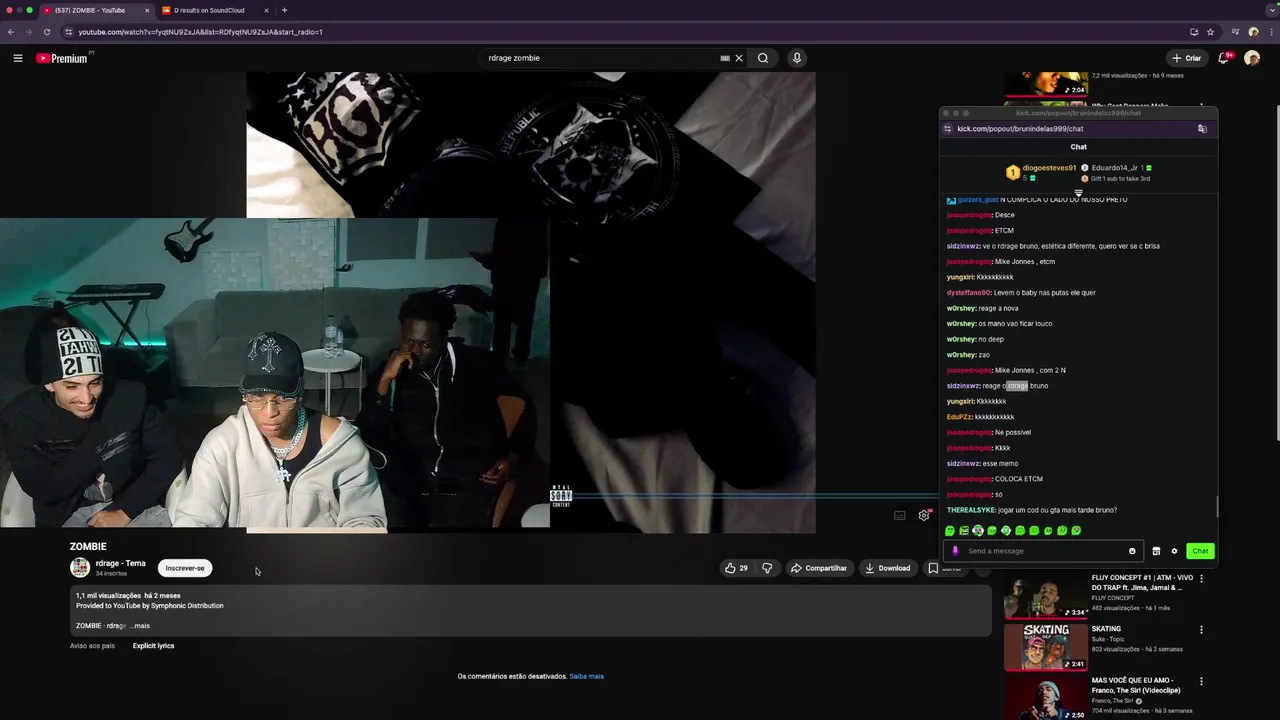Click EduPZz username in chat

959,417
